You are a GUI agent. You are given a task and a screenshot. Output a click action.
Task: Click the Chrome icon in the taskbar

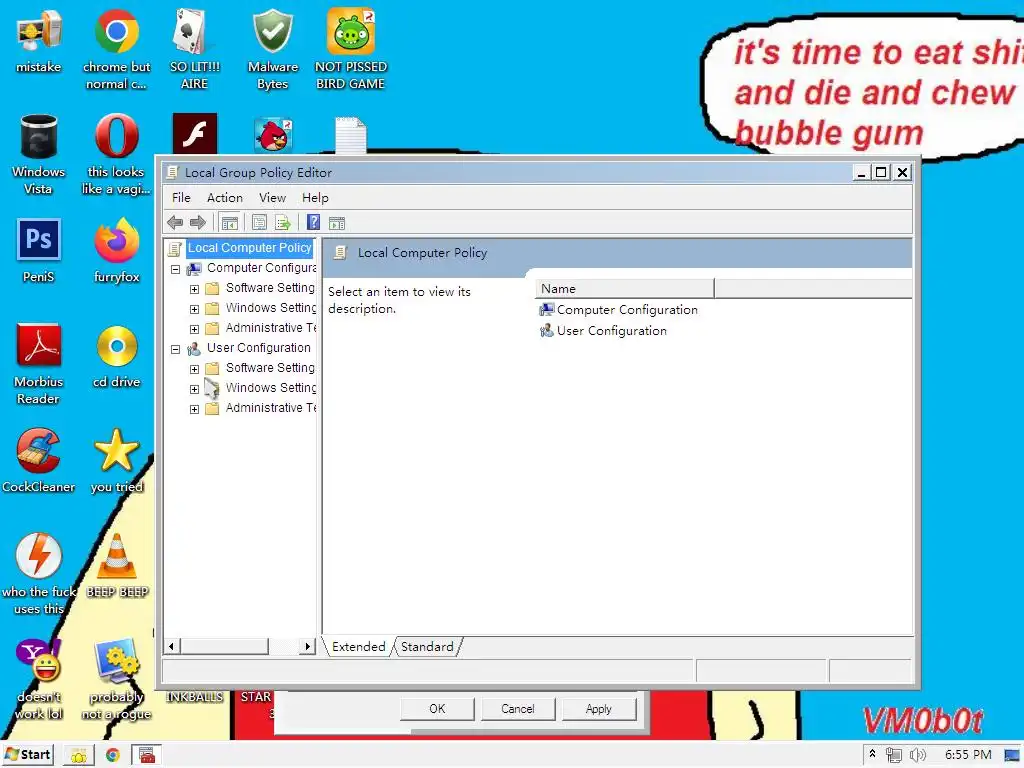112,756
